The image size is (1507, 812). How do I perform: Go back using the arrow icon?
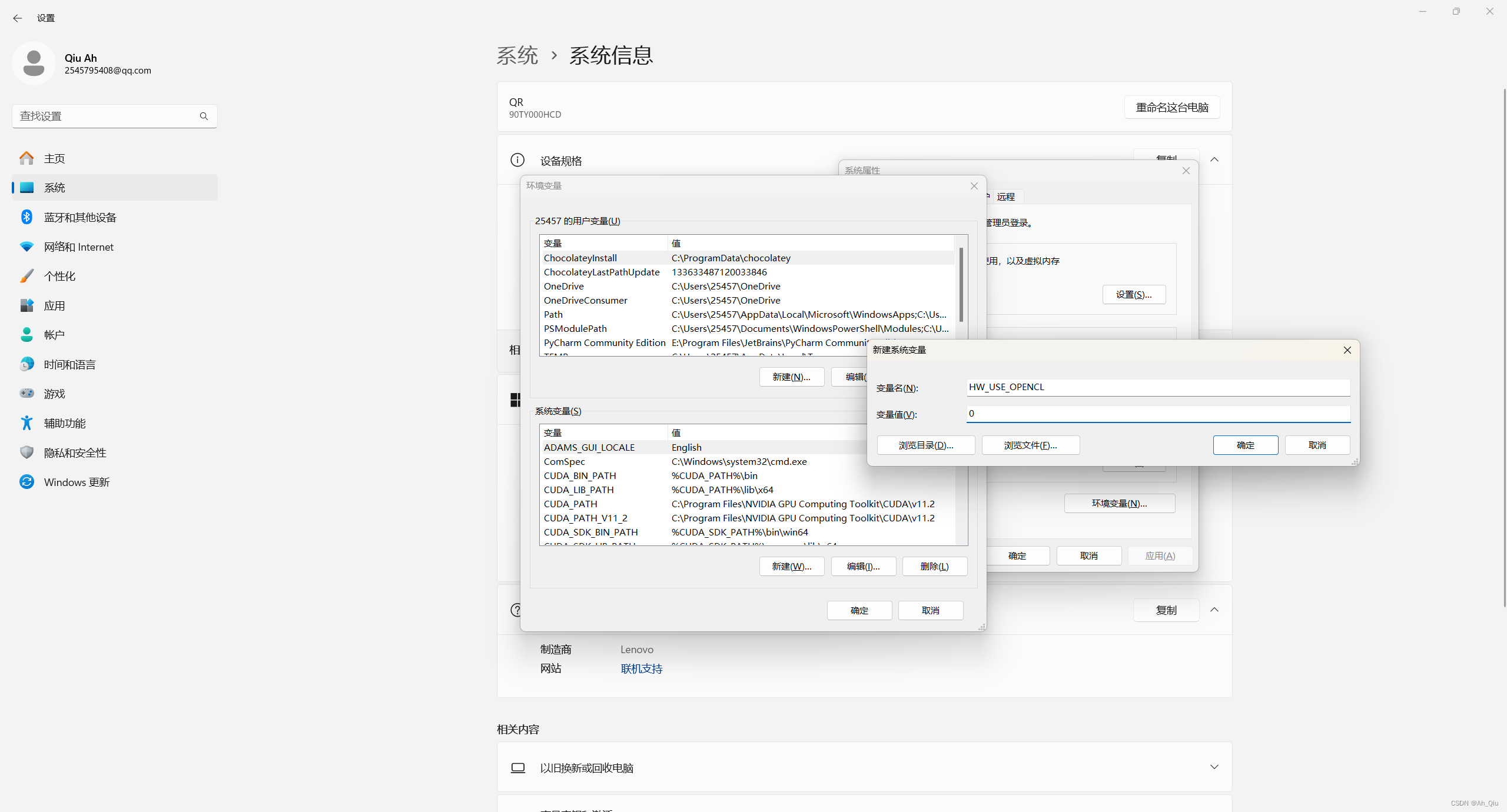17,18
